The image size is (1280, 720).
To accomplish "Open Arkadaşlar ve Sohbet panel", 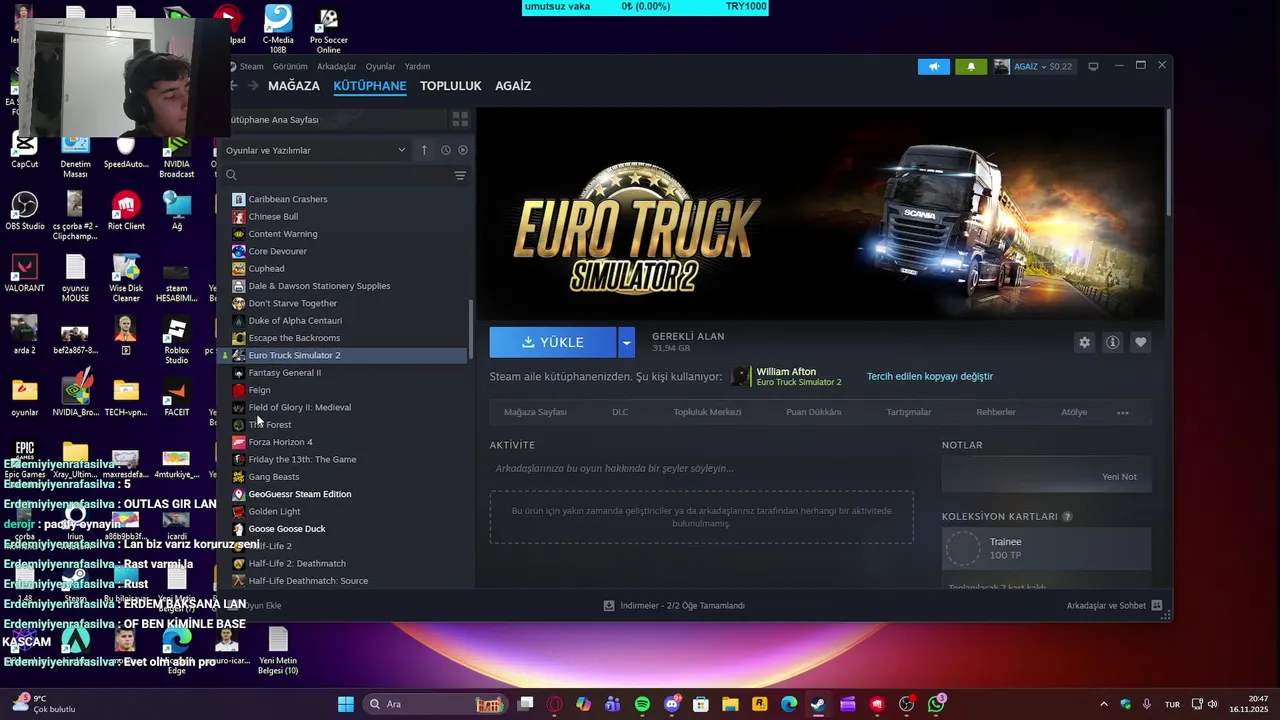I will (1114, 606).
